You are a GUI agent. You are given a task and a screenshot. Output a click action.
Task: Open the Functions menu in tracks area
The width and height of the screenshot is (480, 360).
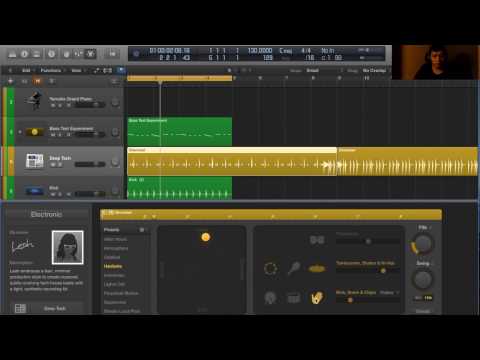pyautogui.click(x=51, y=70)
